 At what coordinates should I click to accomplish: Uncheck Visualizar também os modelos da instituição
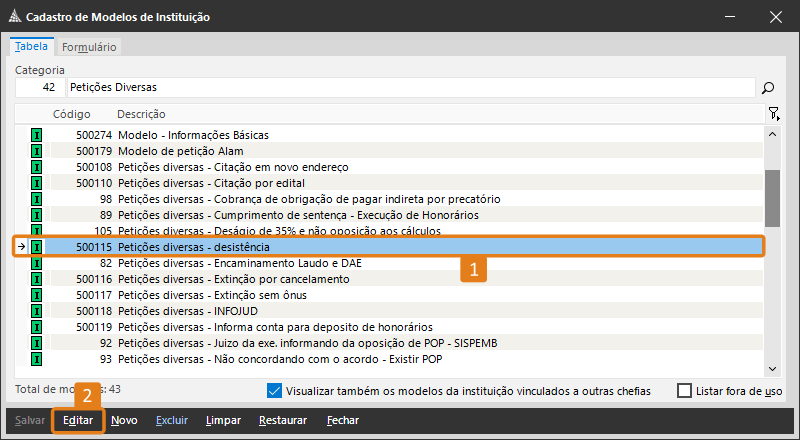(275, 391)
